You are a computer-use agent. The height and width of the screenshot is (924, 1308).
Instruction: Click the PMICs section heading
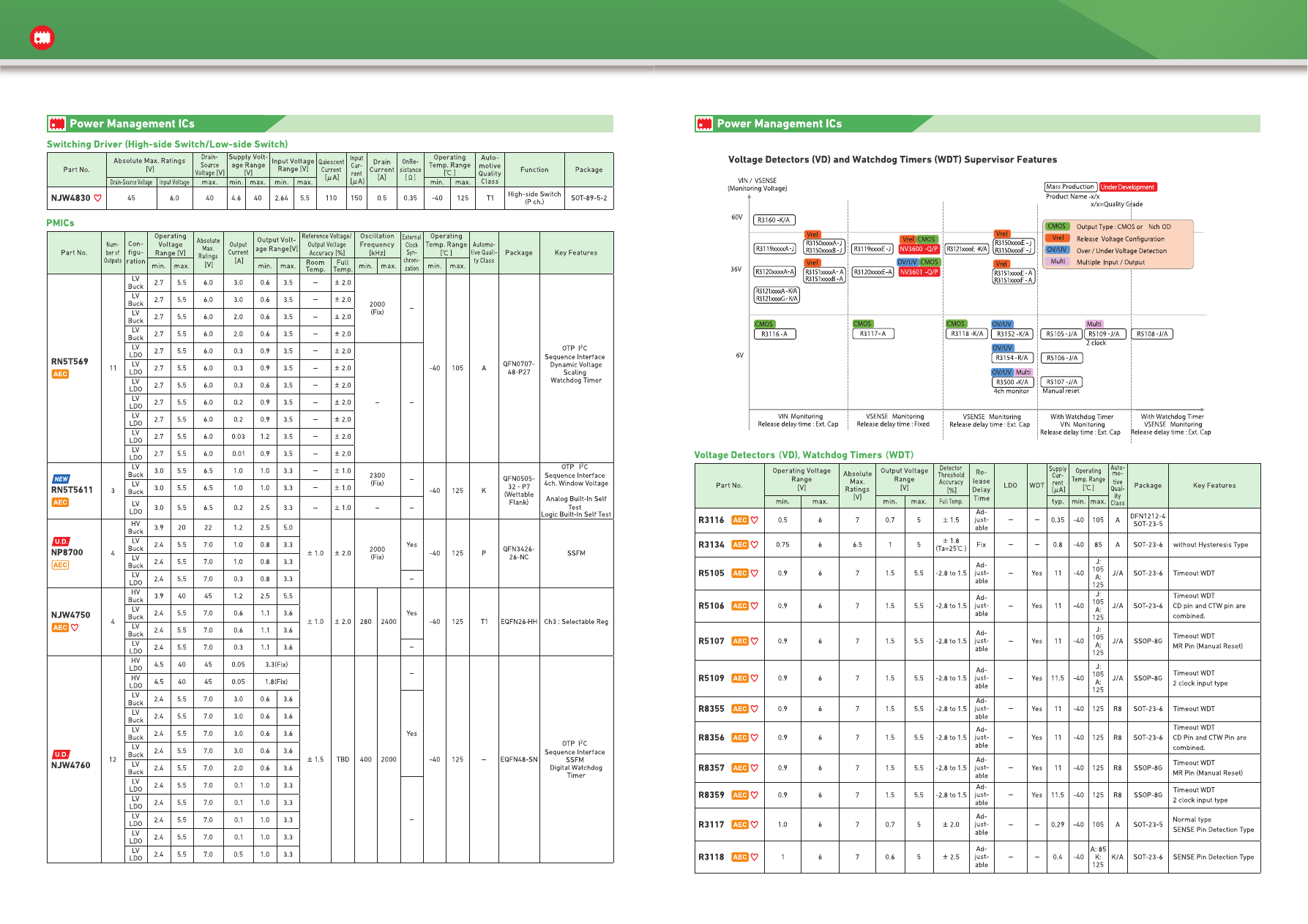click(x=60, y=223)
